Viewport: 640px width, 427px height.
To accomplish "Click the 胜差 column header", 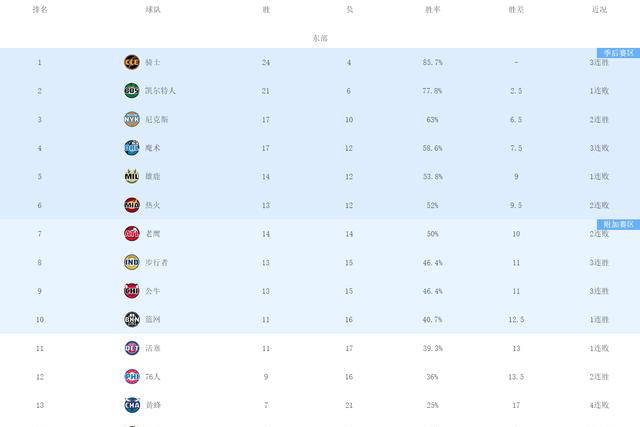I will [516, 9].
